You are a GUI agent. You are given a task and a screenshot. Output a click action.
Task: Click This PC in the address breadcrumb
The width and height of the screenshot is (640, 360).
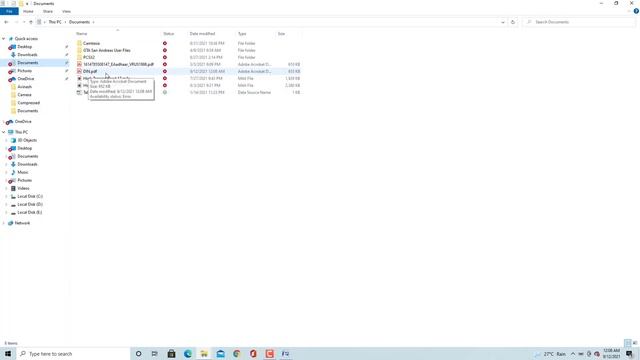coord(55,22)
